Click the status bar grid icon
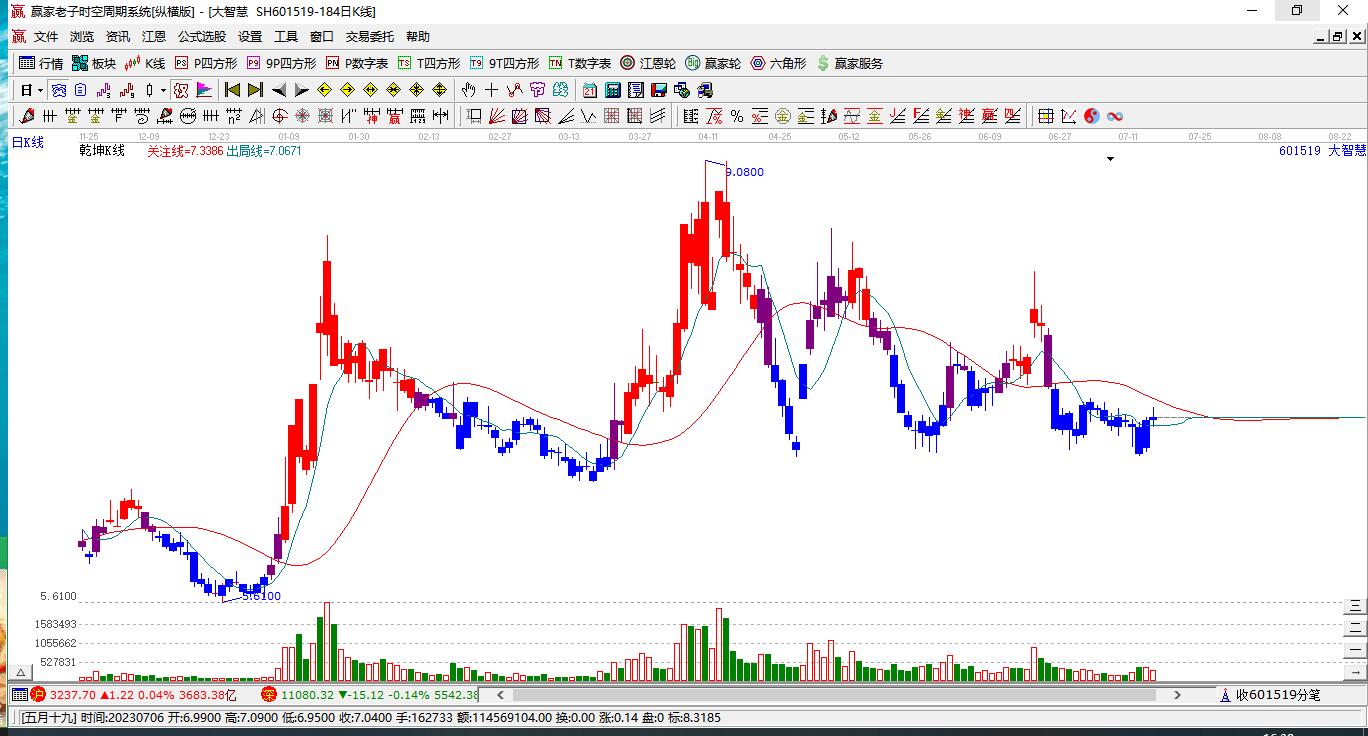 click(19, 695)
